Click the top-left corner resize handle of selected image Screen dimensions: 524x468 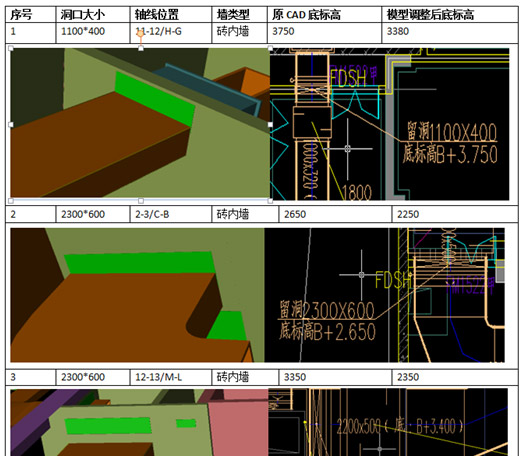(x=11, y=48)
